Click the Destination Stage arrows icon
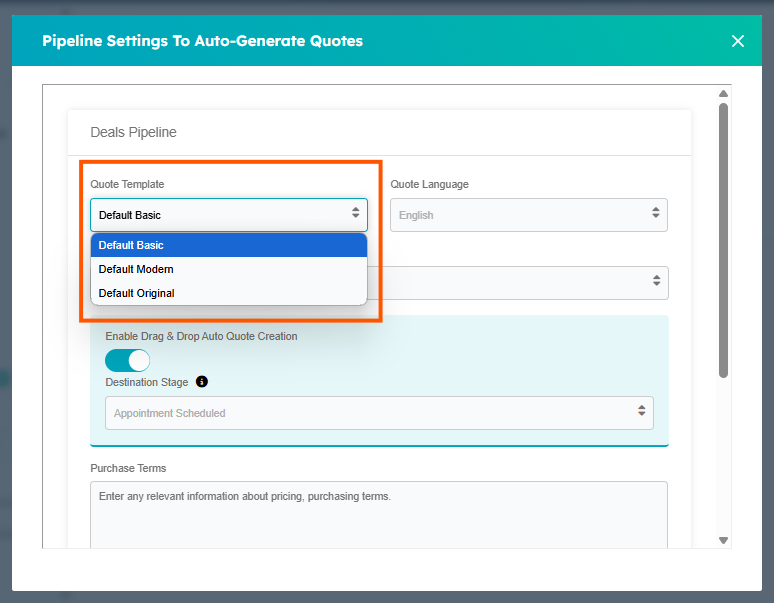 641,412
